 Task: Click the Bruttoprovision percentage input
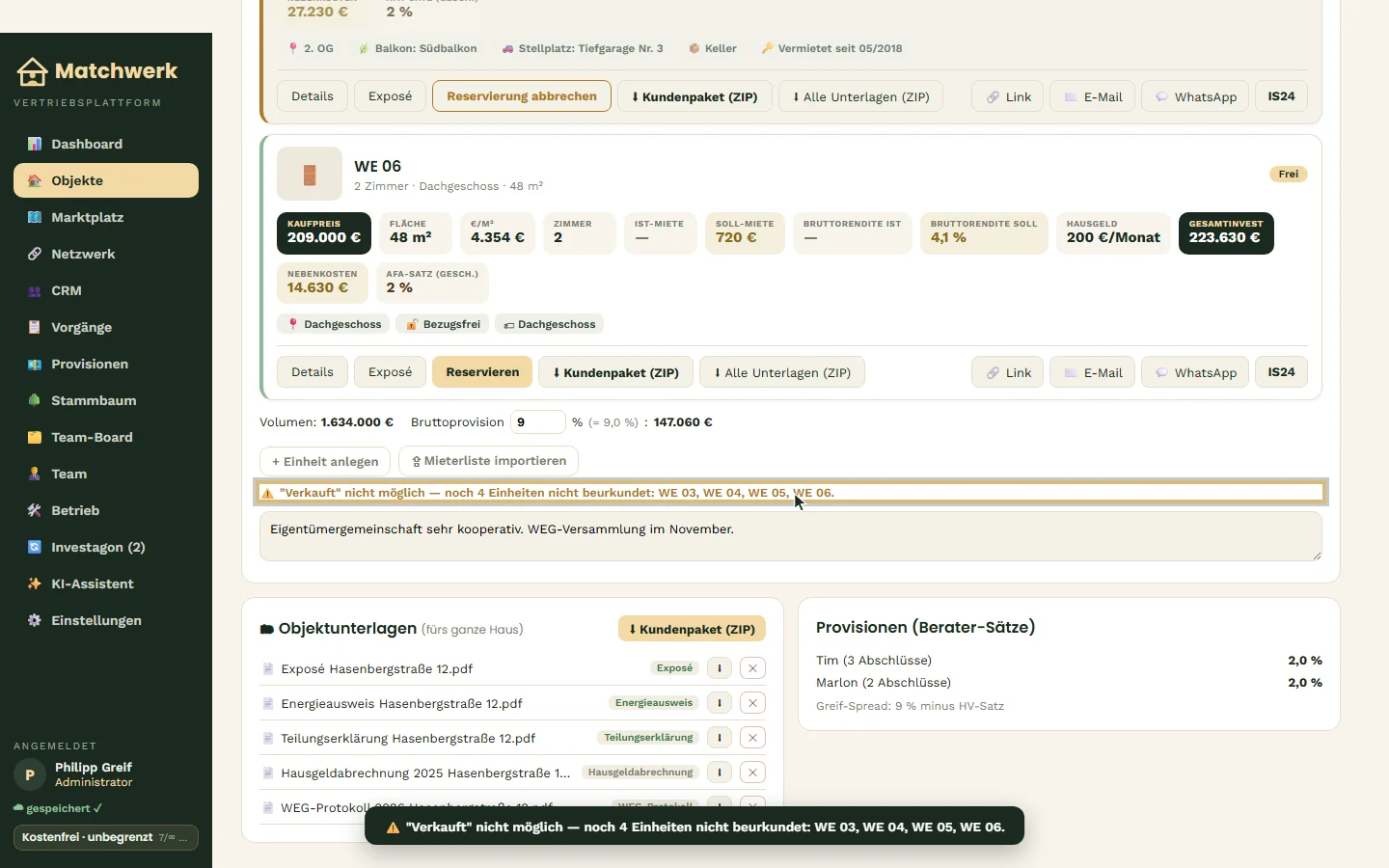(x=538, y=422)
